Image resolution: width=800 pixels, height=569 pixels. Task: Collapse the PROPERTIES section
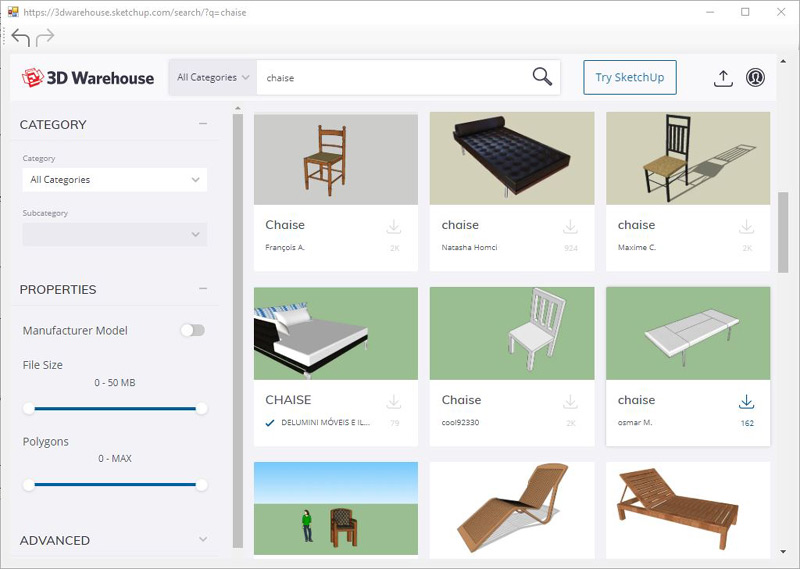[x=203, y=289]
